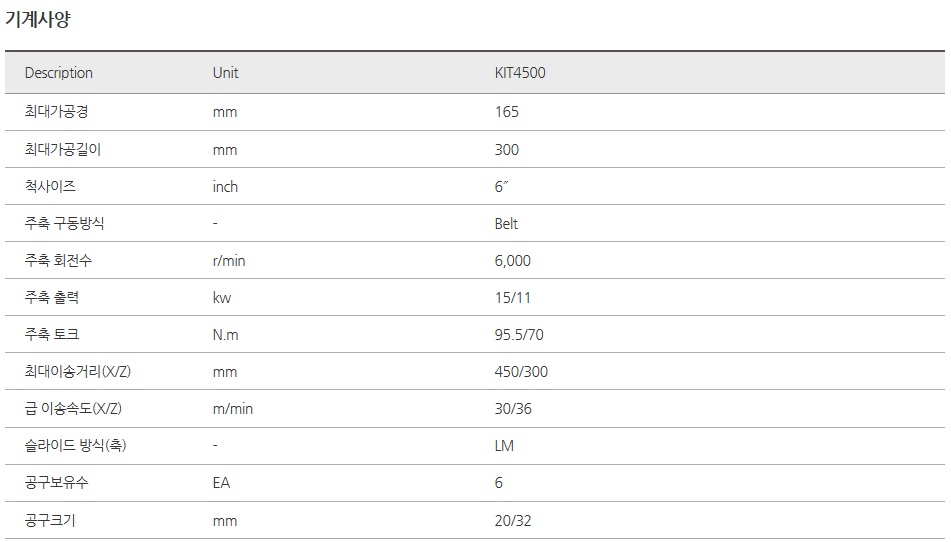Click the 20/32 tool size value
Image resolution: width=951 pixels, height=542 pixels.
[x=512, y=521]
